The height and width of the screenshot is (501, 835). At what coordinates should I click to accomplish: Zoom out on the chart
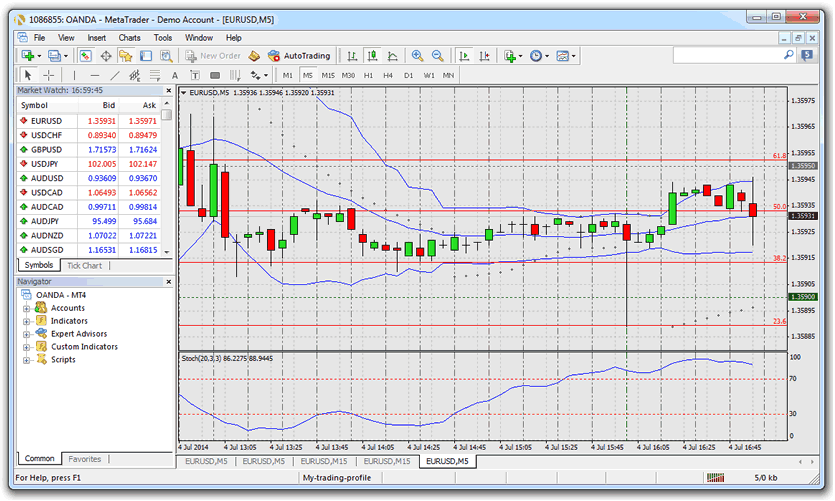click(x=438, y=56)
